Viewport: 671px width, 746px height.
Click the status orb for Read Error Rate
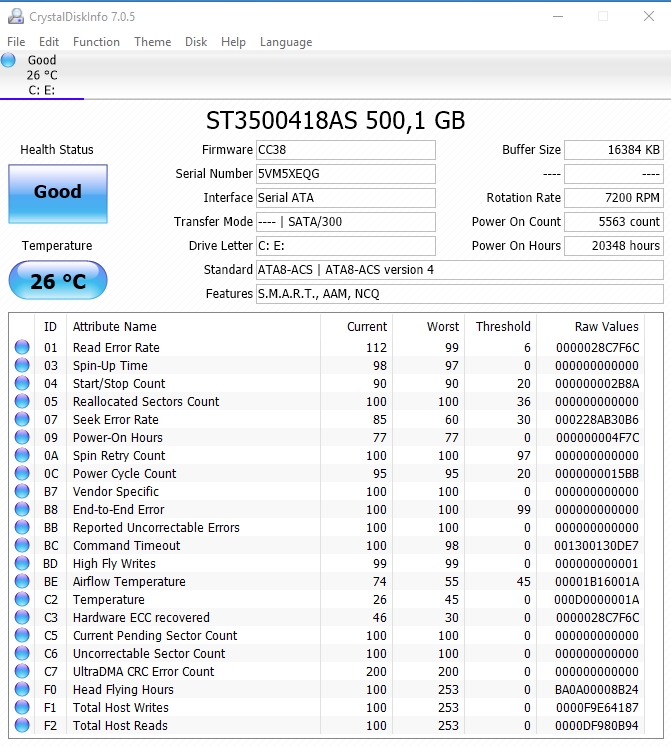click(22, 347)
